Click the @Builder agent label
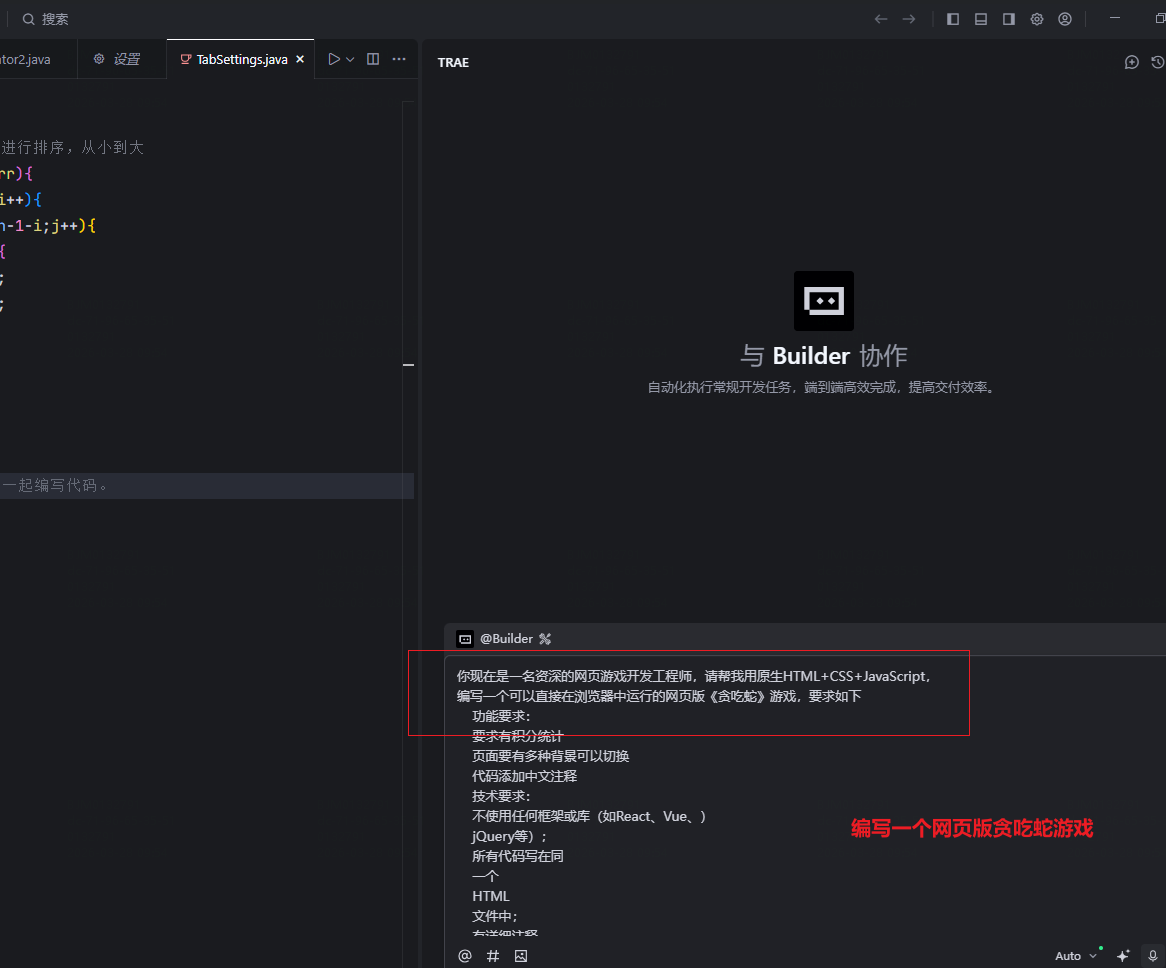This screenshot has height=968, width=1166. 506,639
